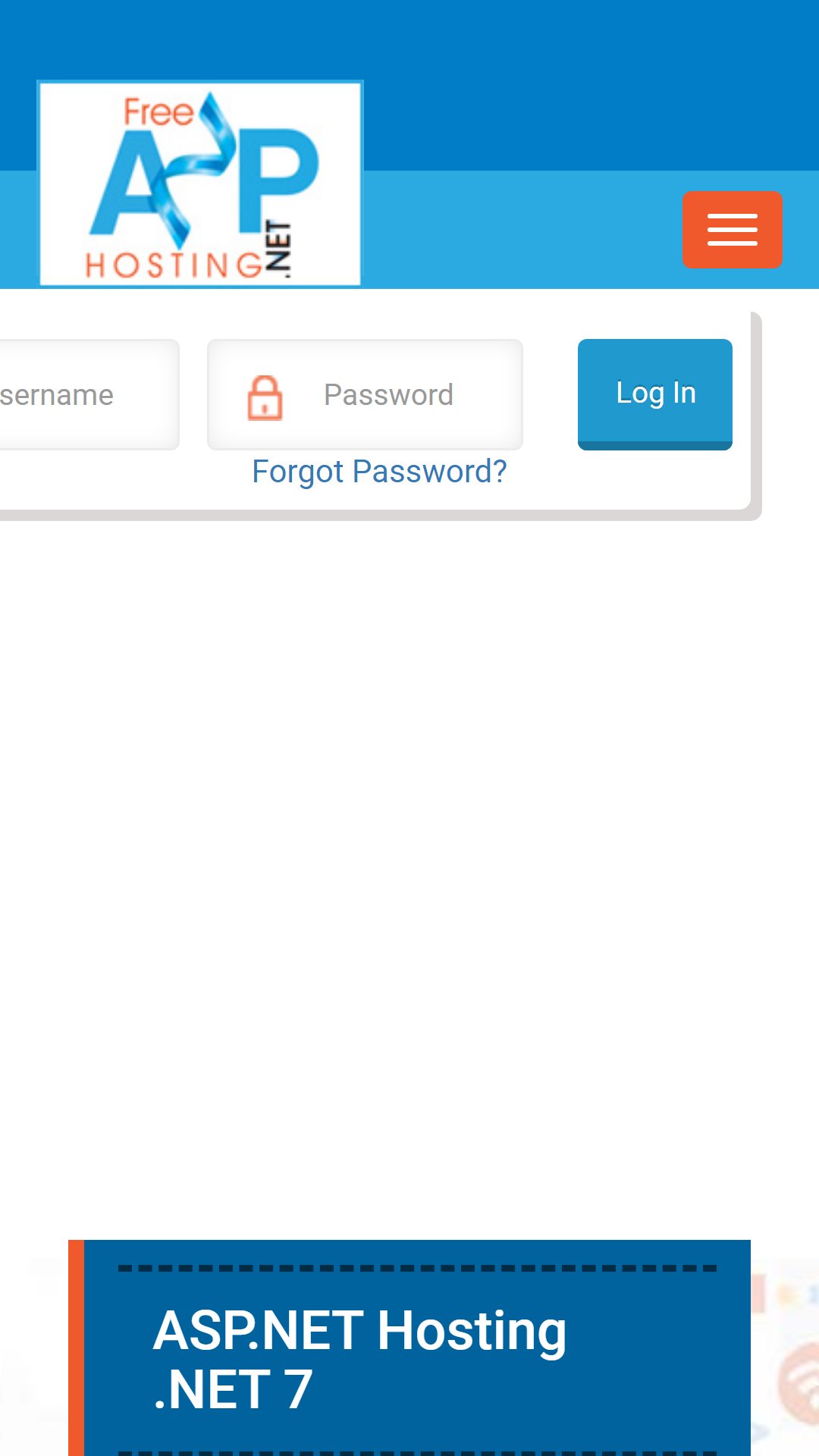Submit credentials with the Log In button
The image size is (819, 1456).
point(655,394)
